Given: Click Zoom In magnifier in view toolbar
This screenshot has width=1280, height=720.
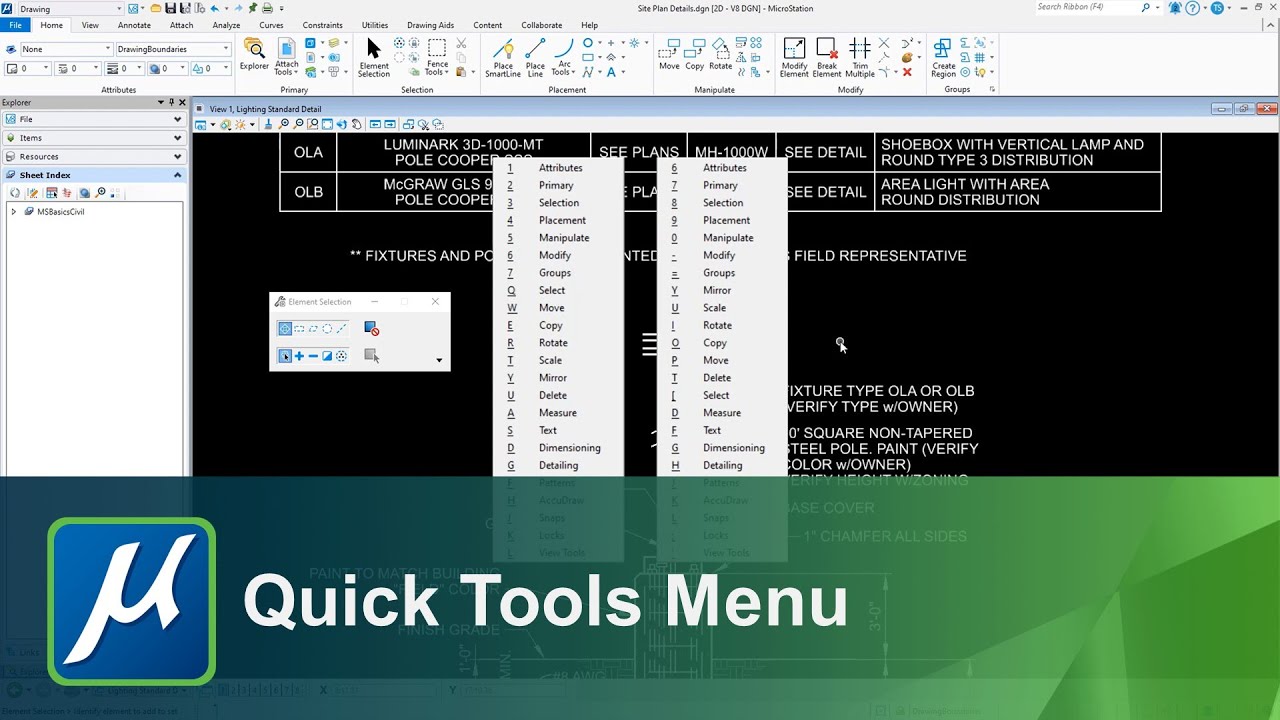Looking at the screenshot, I should 284,125.
